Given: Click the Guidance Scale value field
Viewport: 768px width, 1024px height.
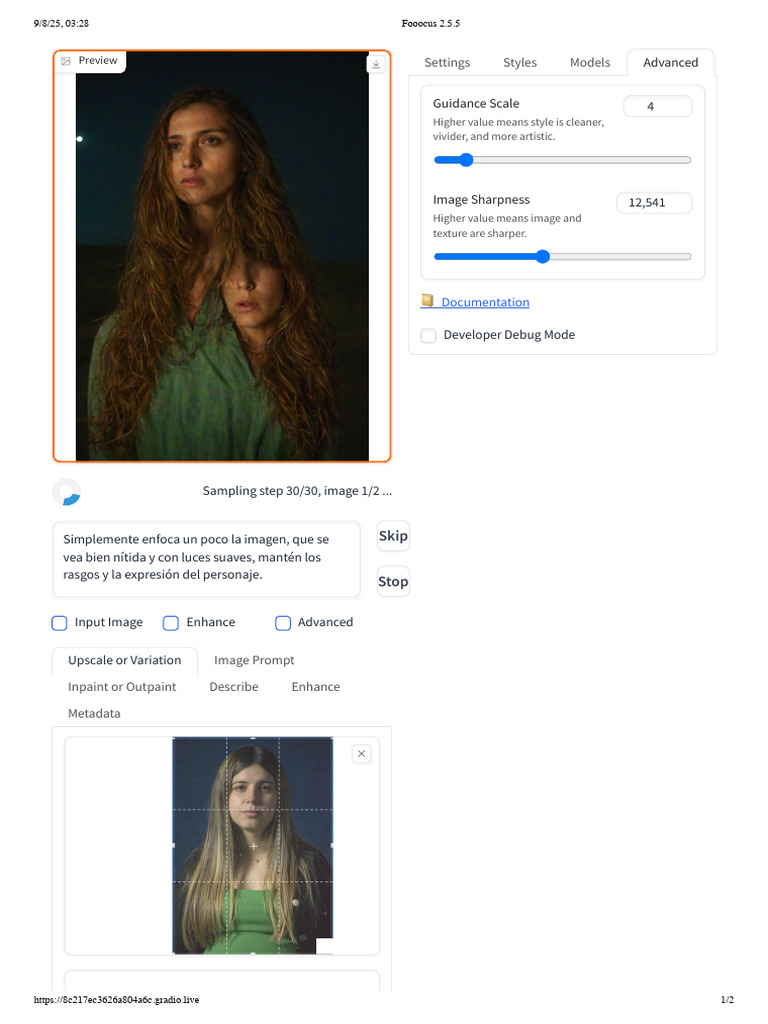Looking at the screenshot, I should click(658, 106).
